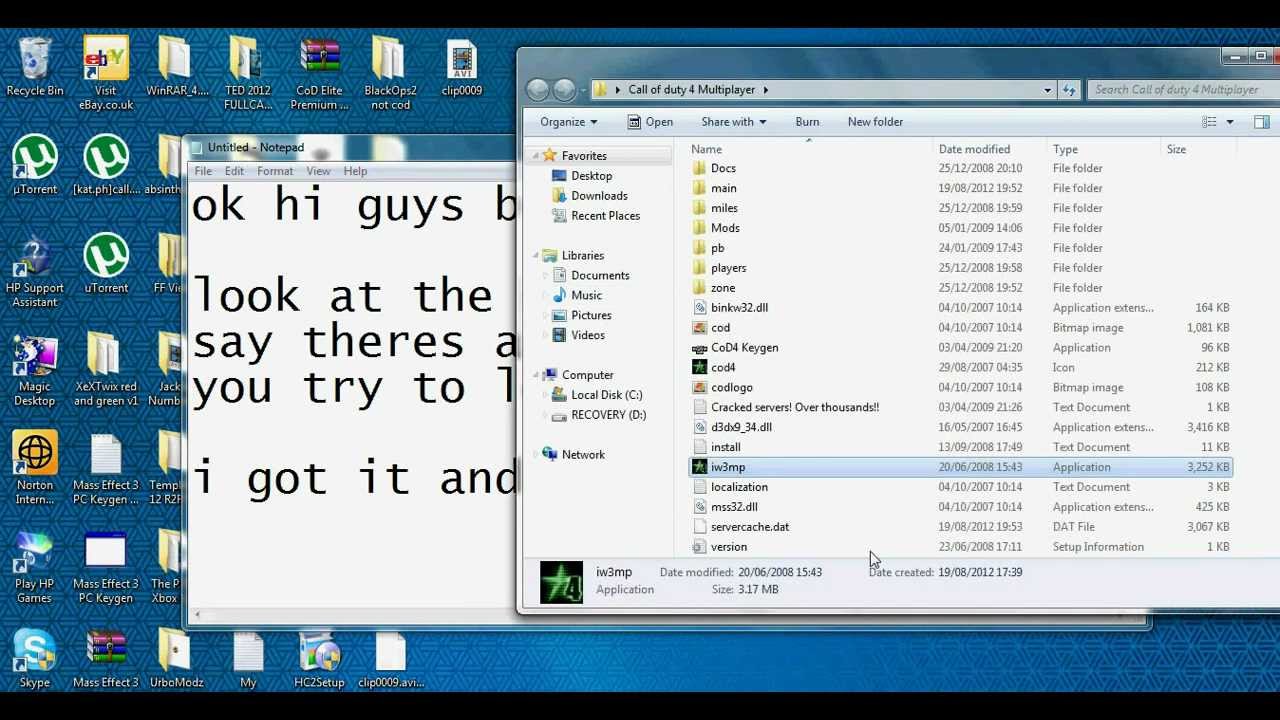This screenshot has width=1280, height=720.
Task: Select the localization text document
Action: click(739, 487)
